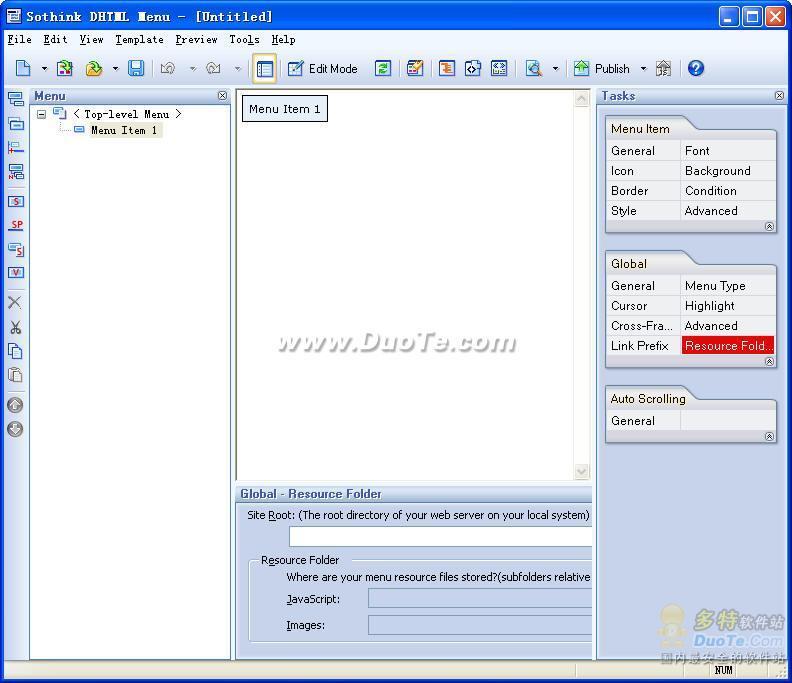Click the sidebar icon with red N
Screen dimensions: 792x683
[16, 172]
